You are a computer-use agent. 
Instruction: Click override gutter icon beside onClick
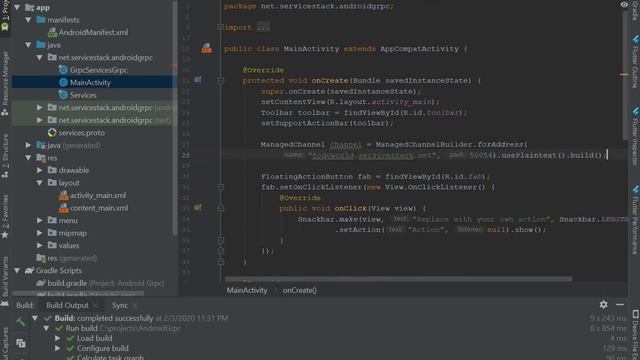[x=198, y=208]
